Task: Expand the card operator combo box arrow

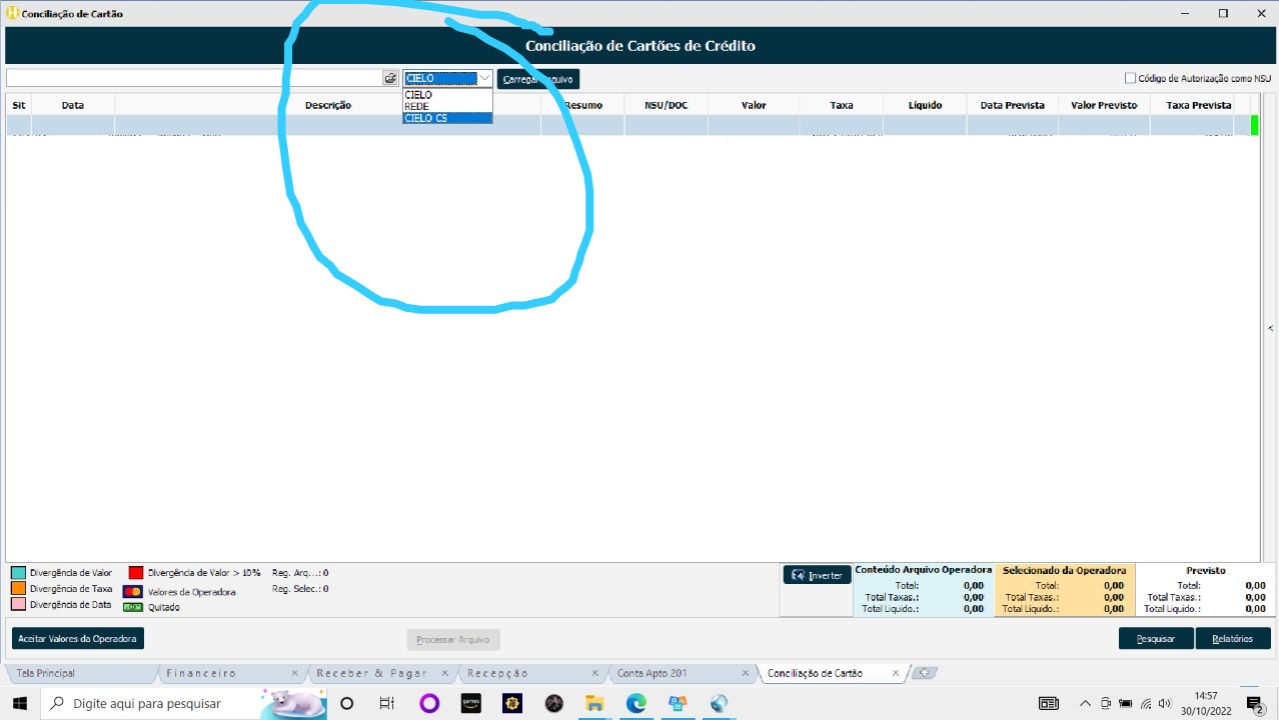Action: (484, 78)
